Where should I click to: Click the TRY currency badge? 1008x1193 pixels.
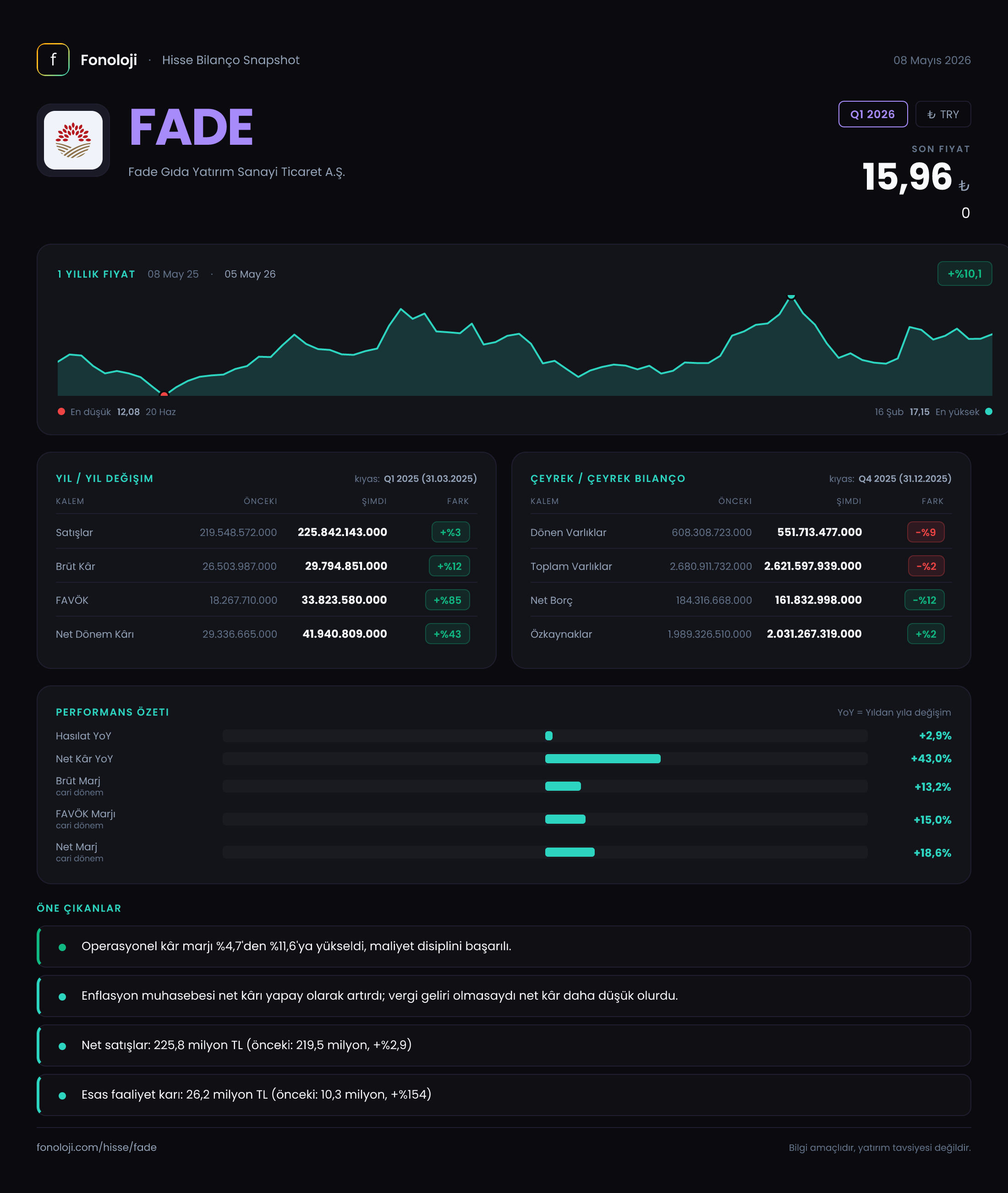pos(943,114)
